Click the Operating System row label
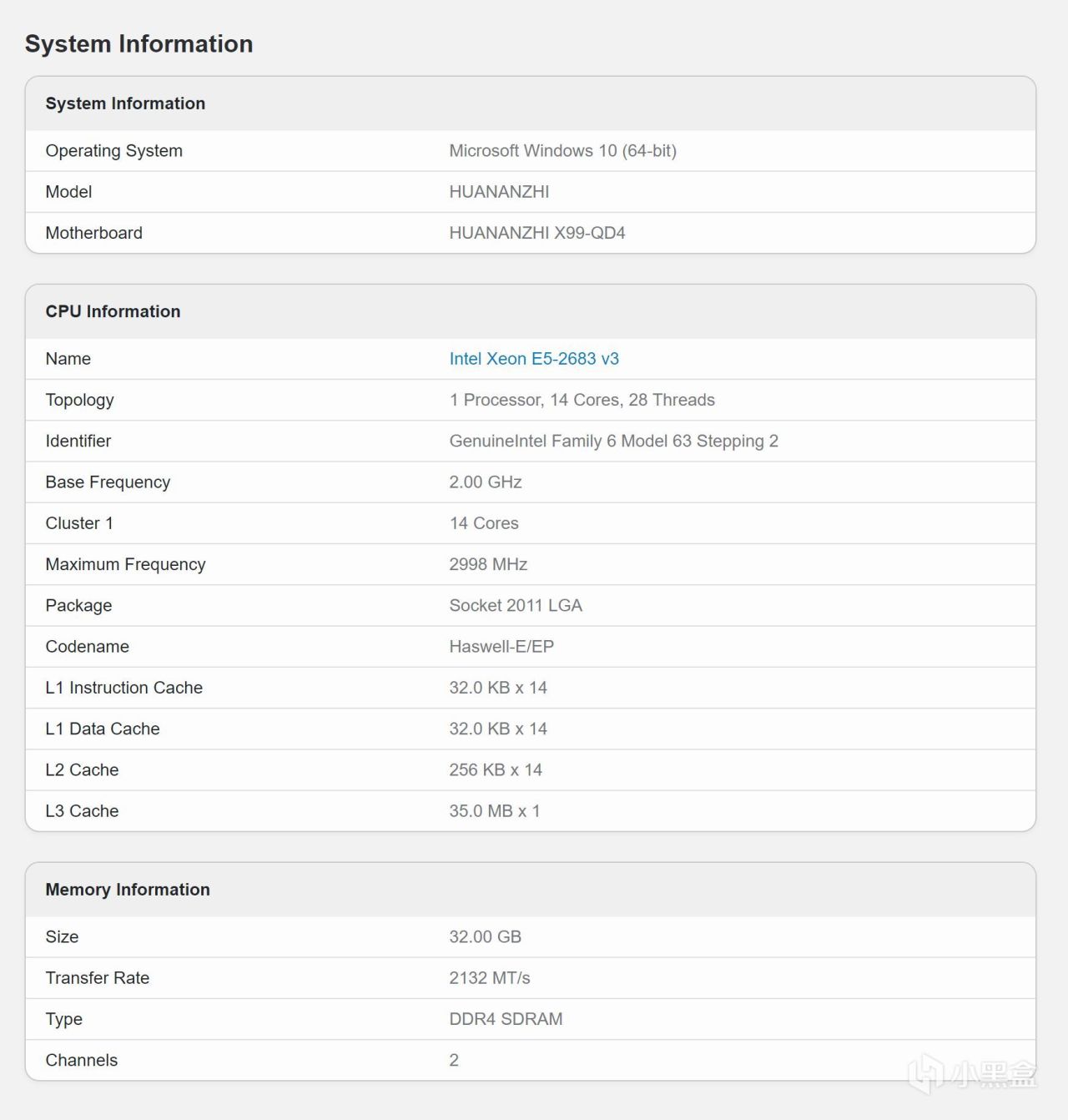The image size is (1068, 1120). (x=113, y=151)
